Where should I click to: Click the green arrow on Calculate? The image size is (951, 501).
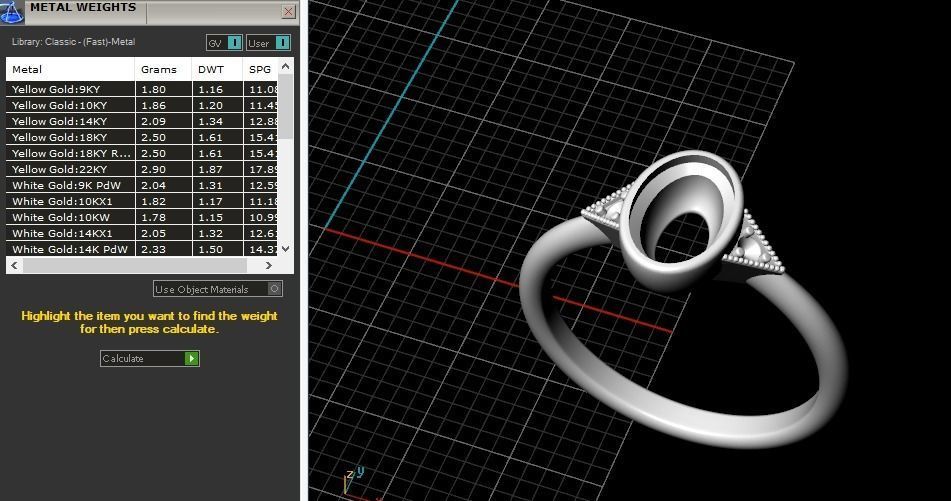click(191, 358)
